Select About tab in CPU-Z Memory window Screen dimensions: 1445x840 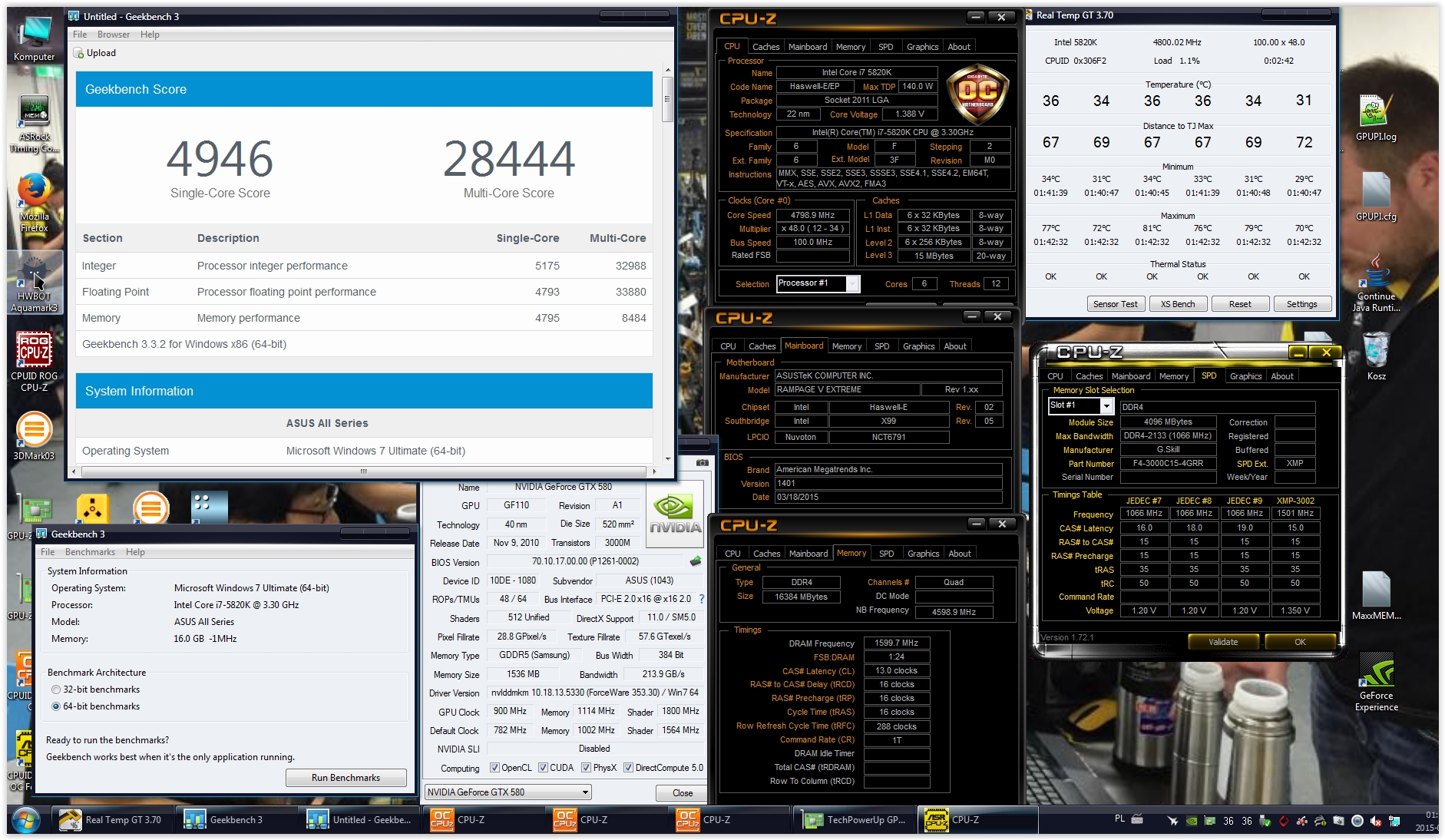[x=960, y=554]
